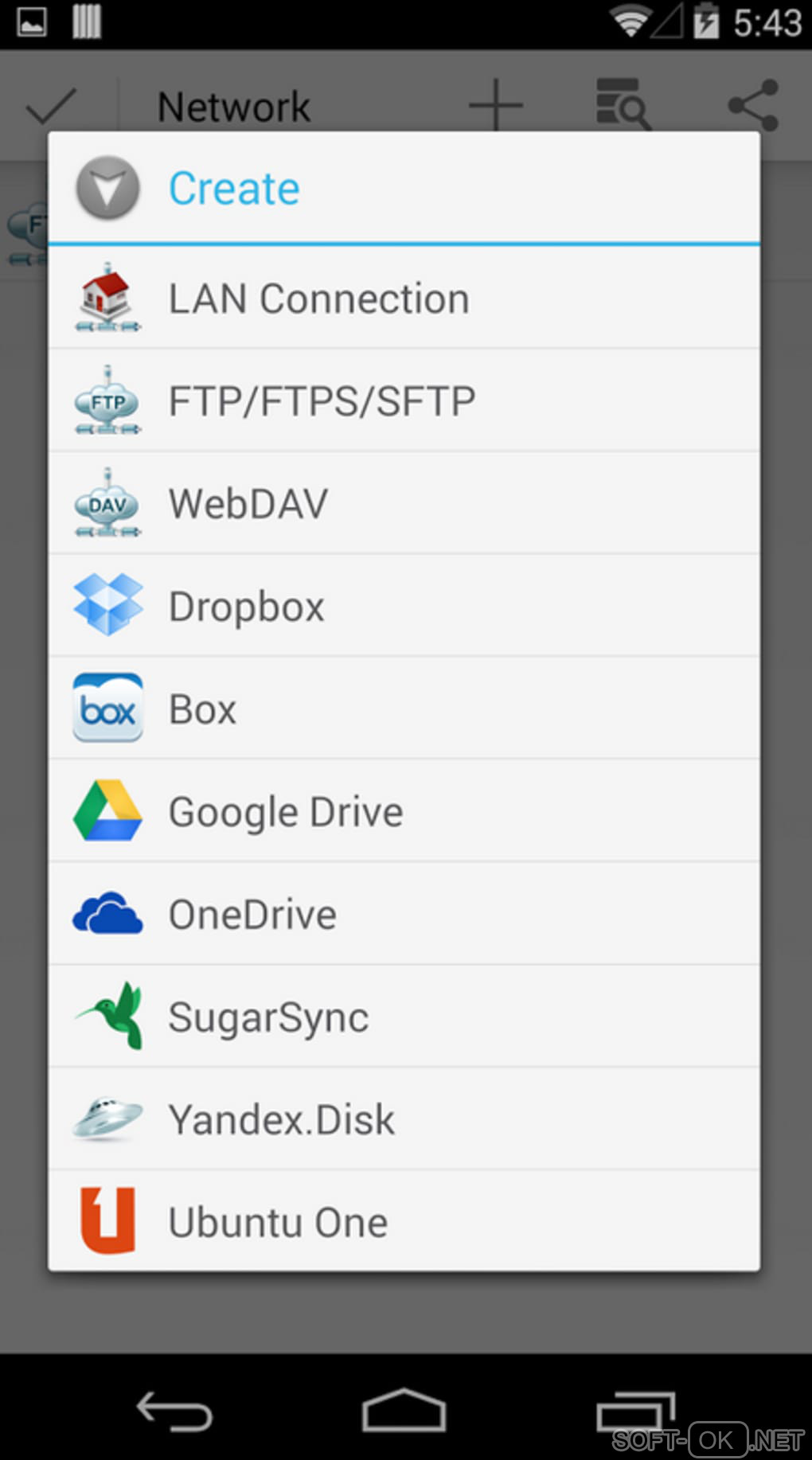
Task: Tap the WebDAV cloud icon
Action: pos(108,503)
